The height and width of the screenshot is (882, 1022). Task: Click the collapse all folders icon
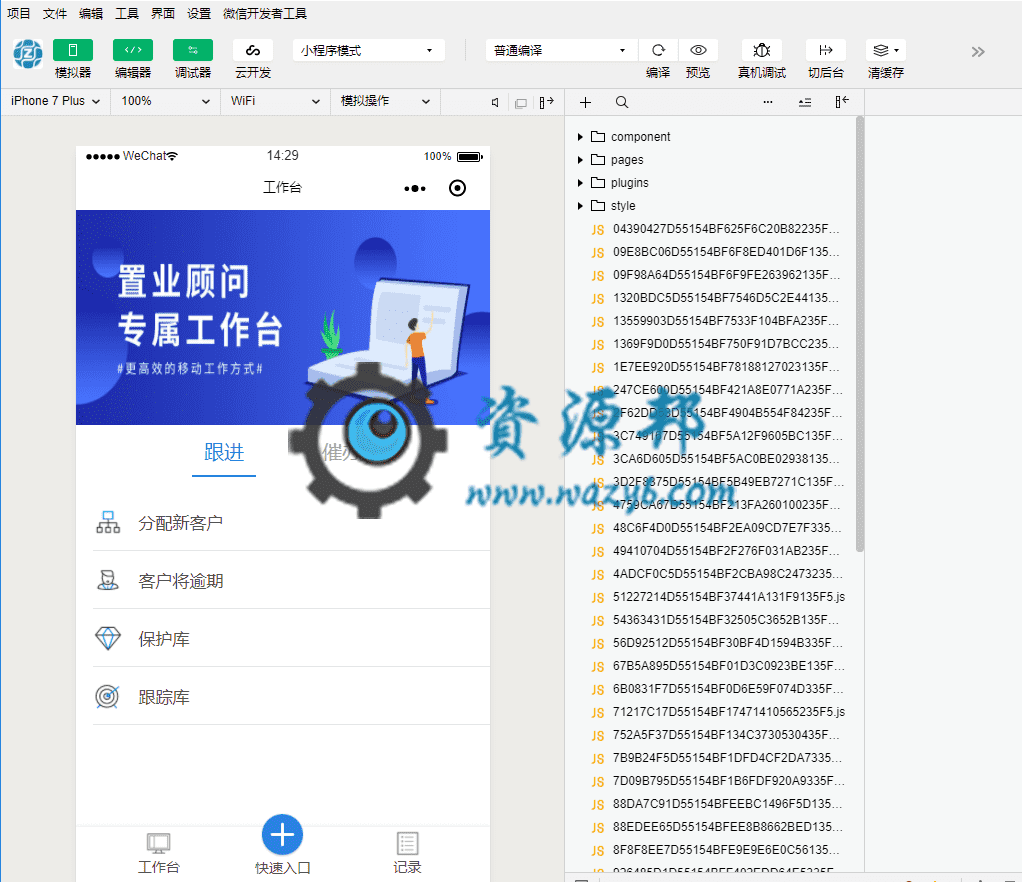click(x=805, y=102)
